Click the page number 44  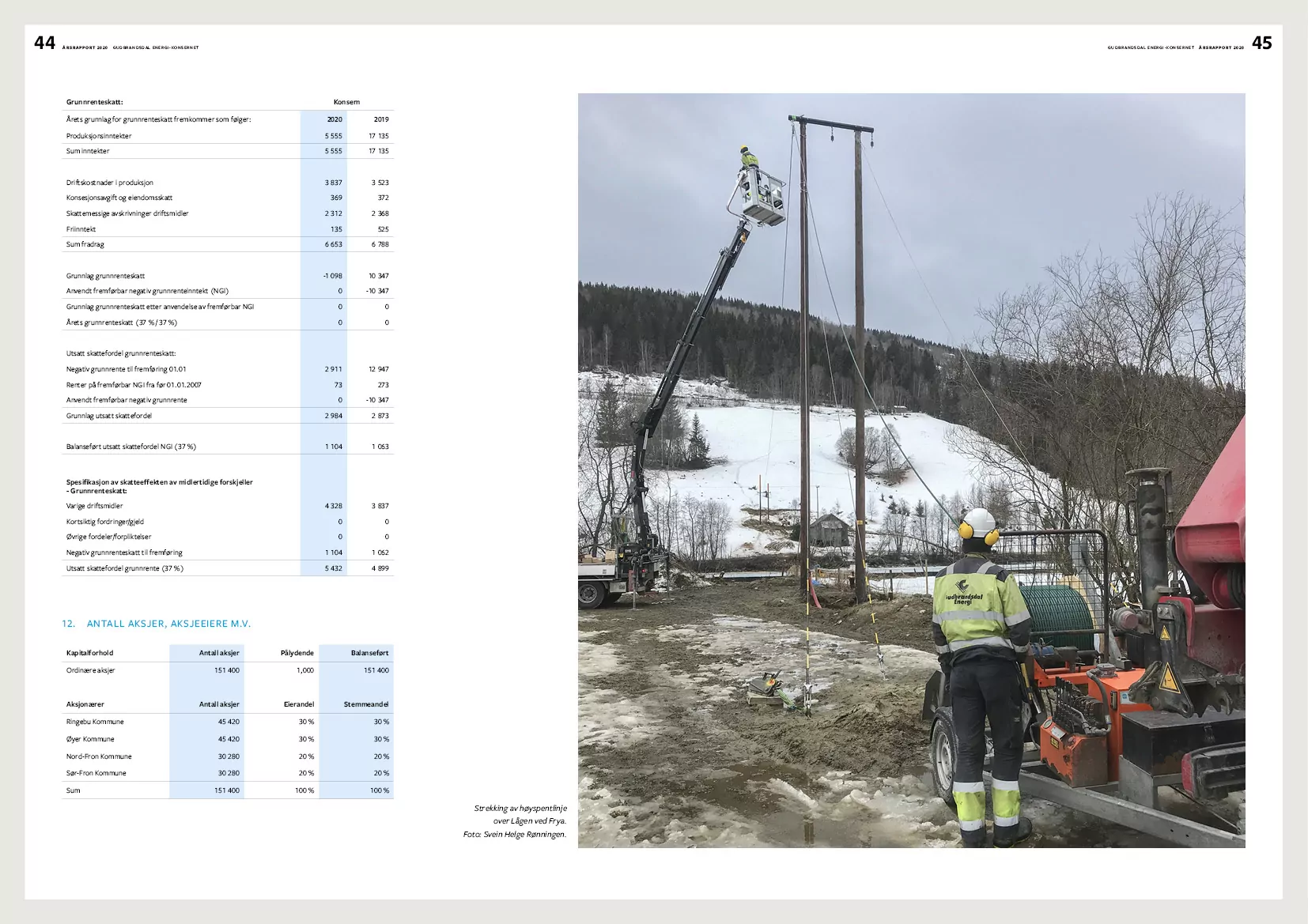44,43
